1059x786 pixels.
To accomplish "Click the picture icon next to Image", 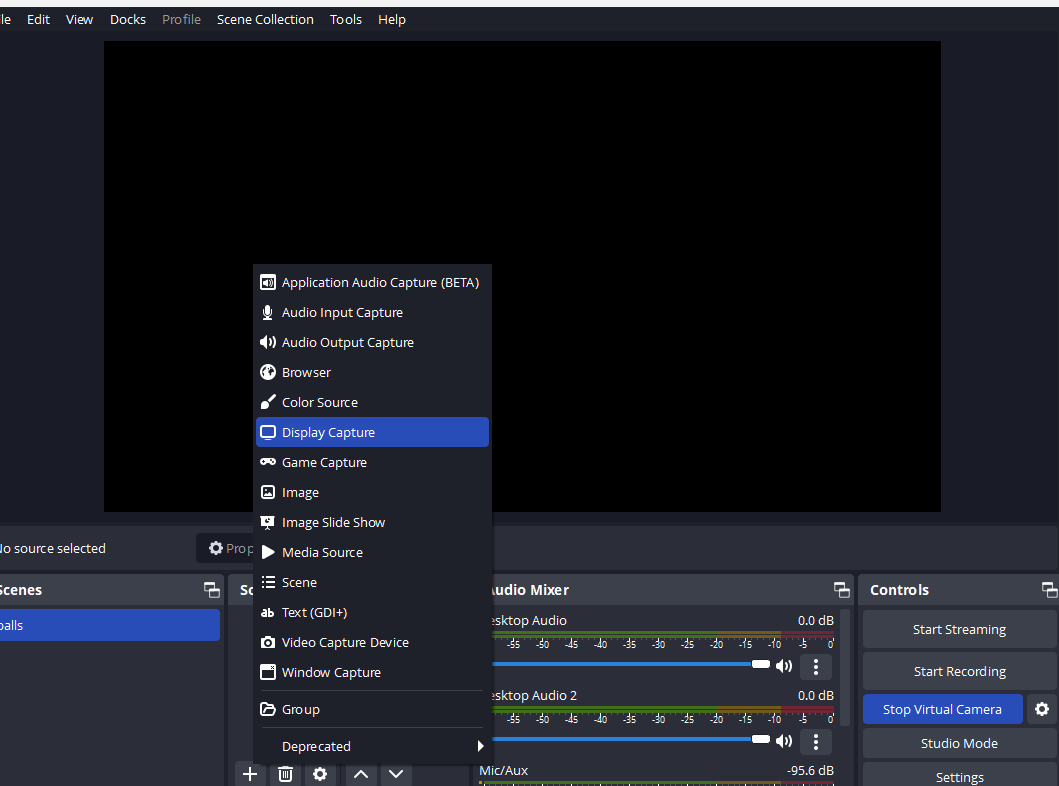I will pyautogui.click(x=268, y=492).
